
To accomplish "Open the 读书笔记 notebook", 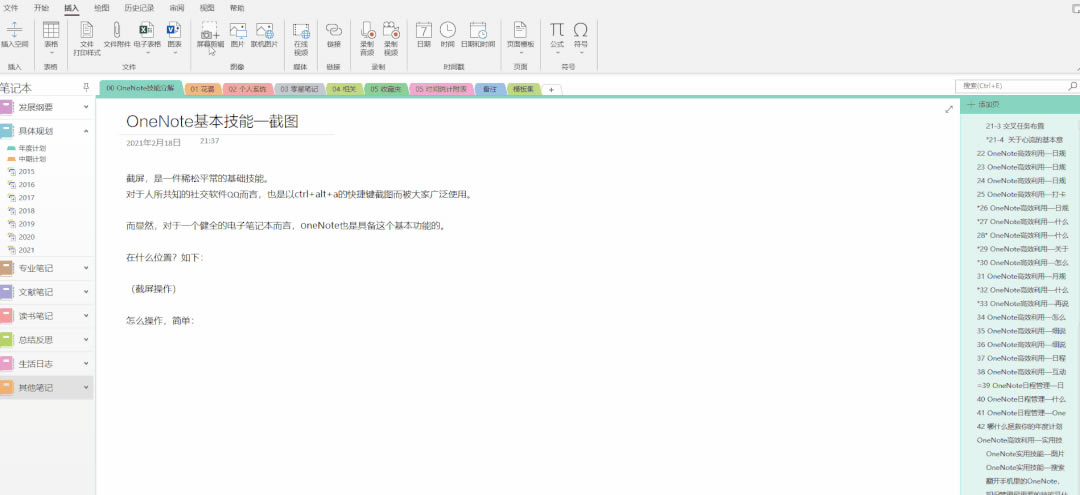I will coord(36,316).
